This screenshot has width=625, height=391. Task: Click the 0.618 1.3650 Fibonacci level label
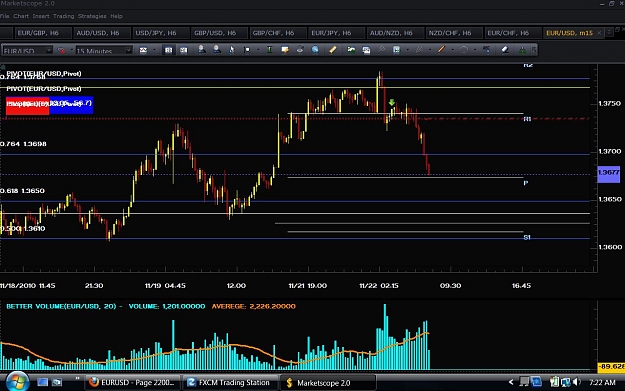click(x=22, y=191)
